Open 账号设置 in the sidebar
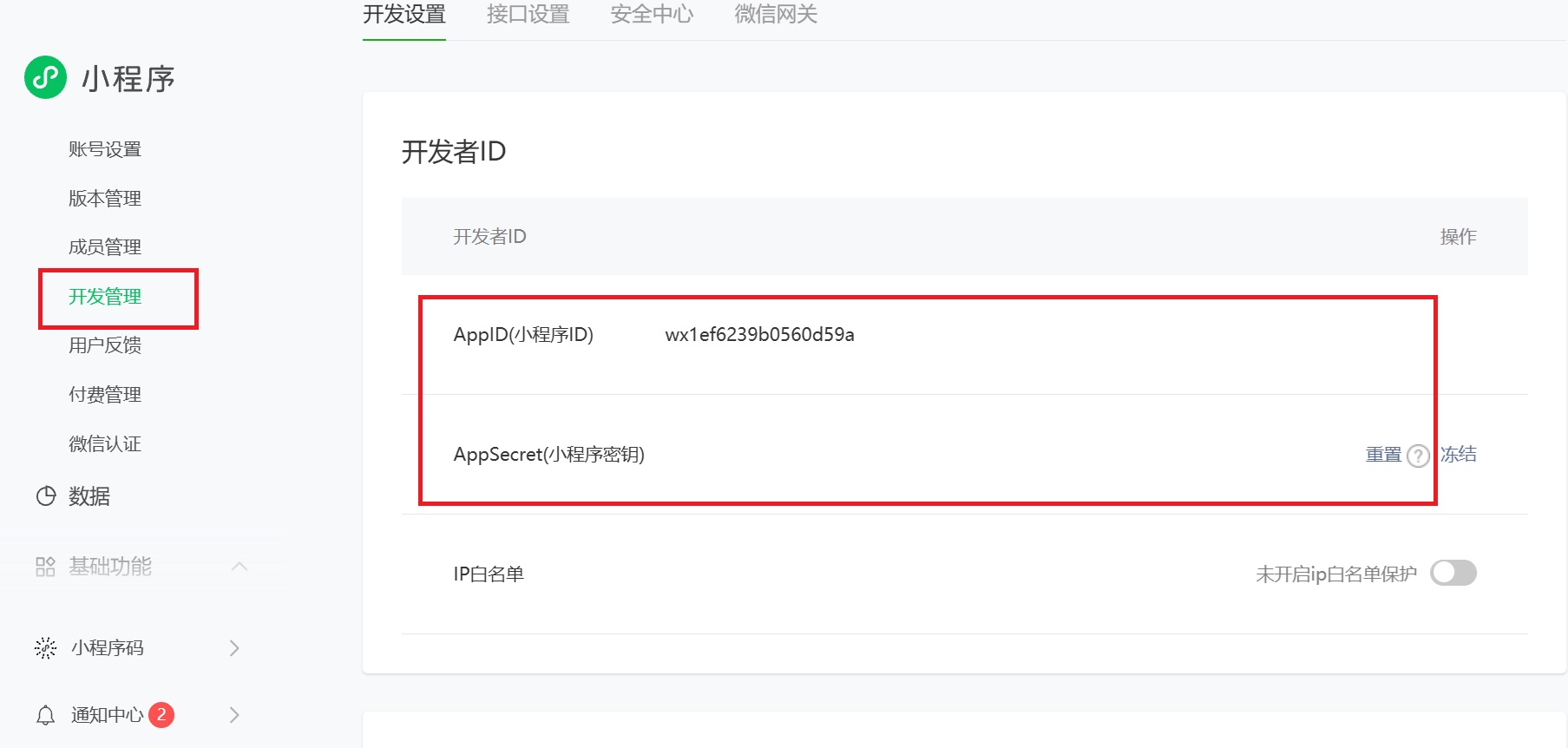This screenshot has width=1568, height=748. (105, 149)
